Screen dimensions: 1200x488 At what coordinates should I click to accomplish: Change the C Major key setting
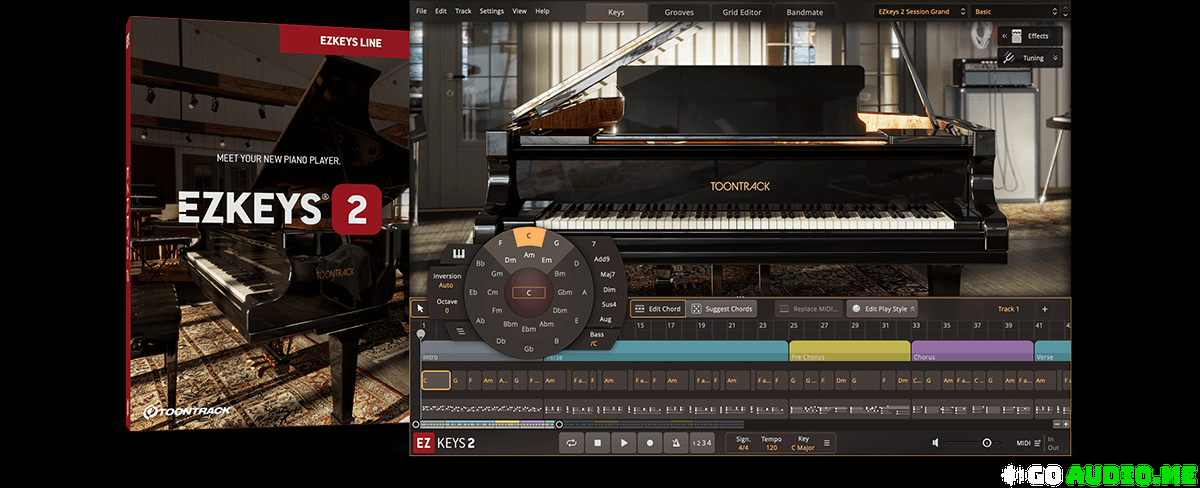pyautogui.click(x=804, y=447)
